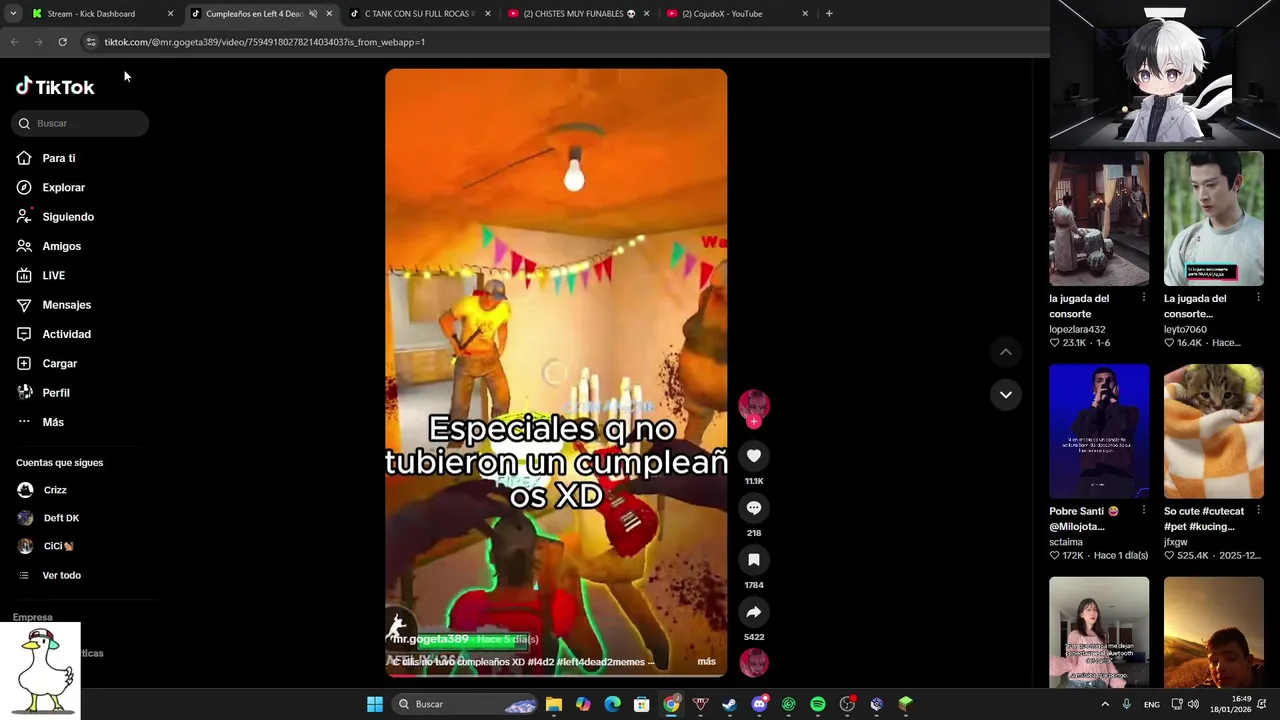Go back in browser history
Screen dimensions: 1280x720
14,42
